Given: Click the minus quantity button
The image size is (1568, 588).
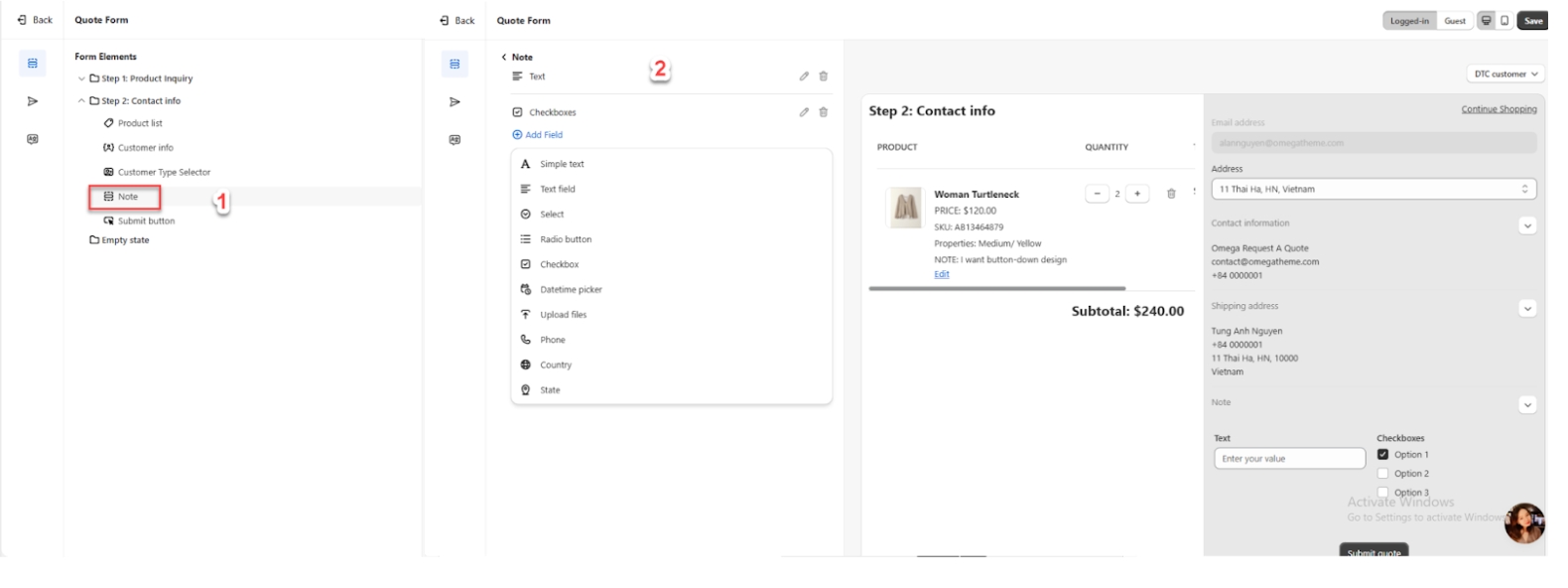Looking at the screenshot, I should pos(1097,194).
